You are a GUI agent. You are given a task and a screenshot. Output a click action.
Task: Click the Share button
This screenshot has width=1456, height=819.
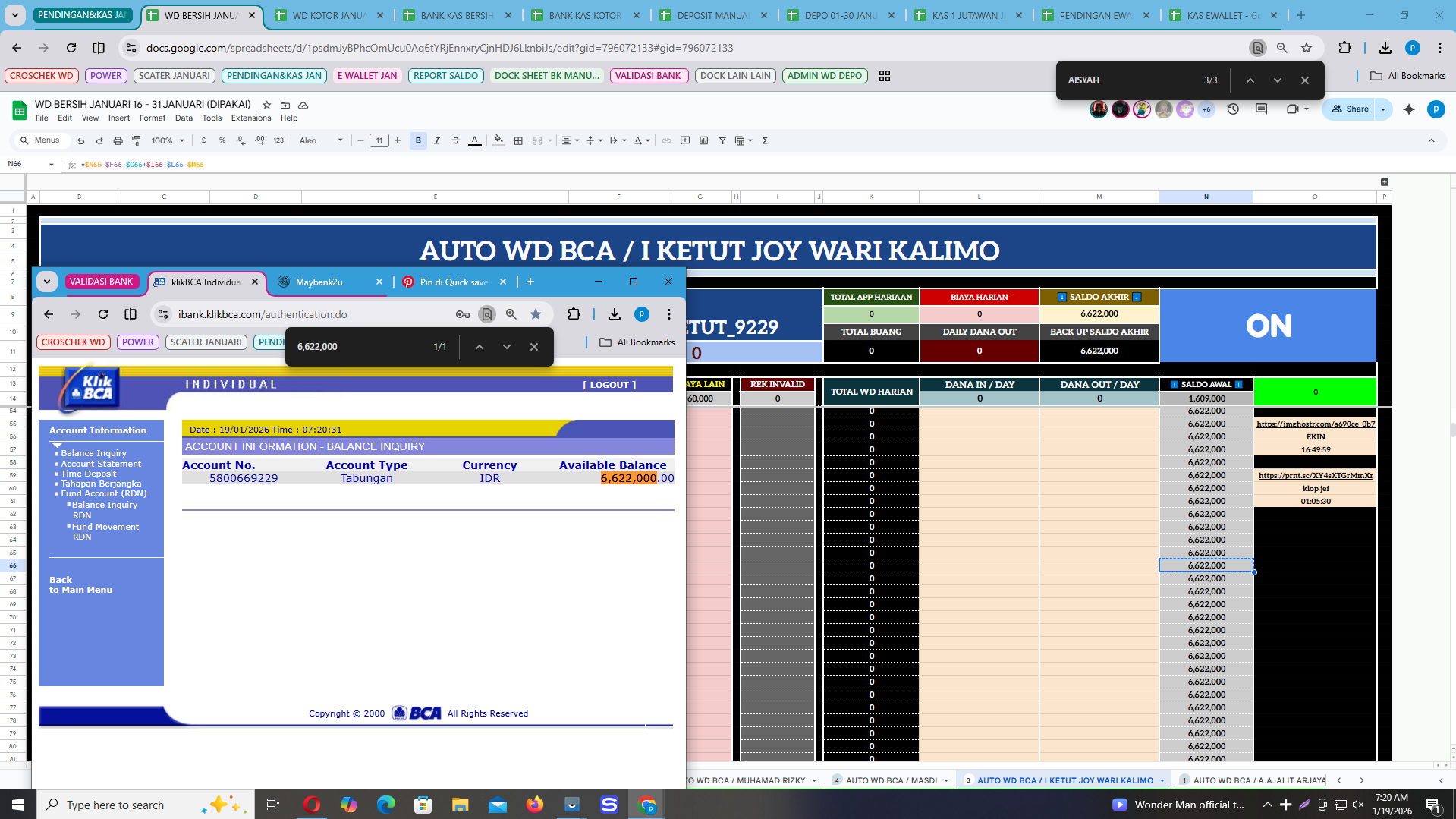tap(1351, 109)
